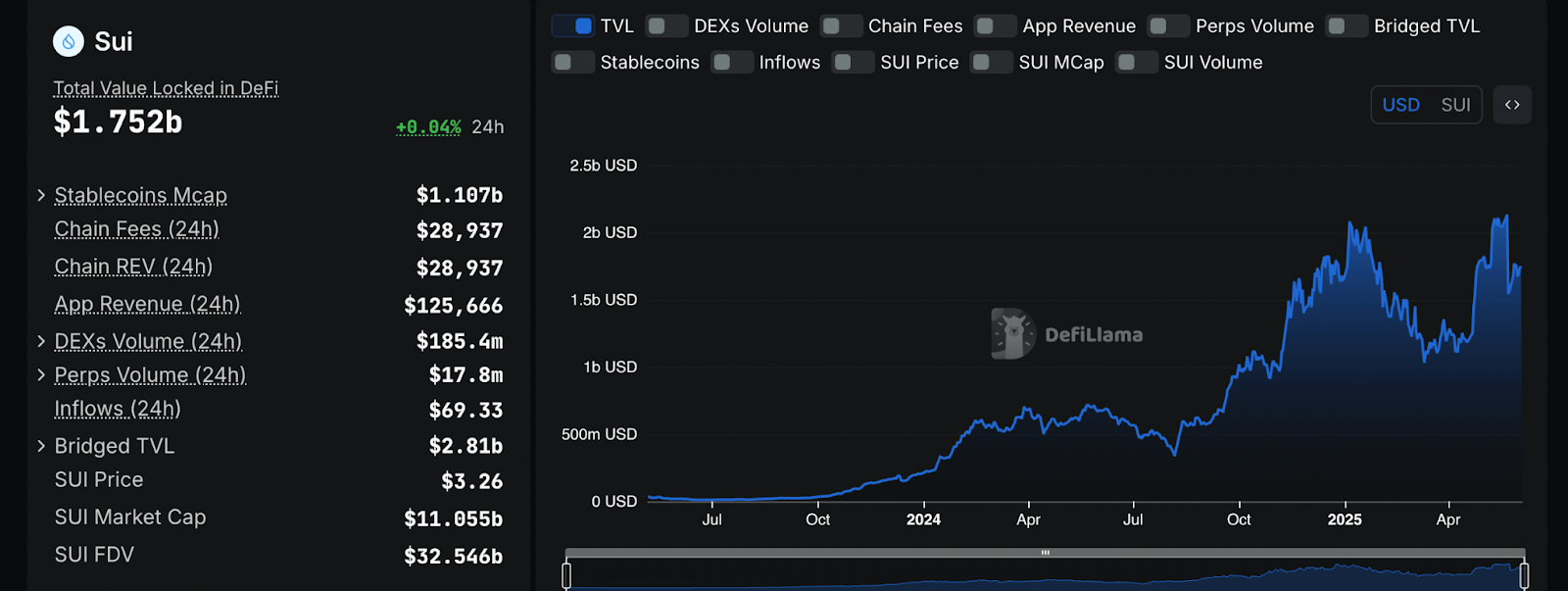Click the SUI Market Cap label
The image size is (1568, 591).
[x=130, y=517]
